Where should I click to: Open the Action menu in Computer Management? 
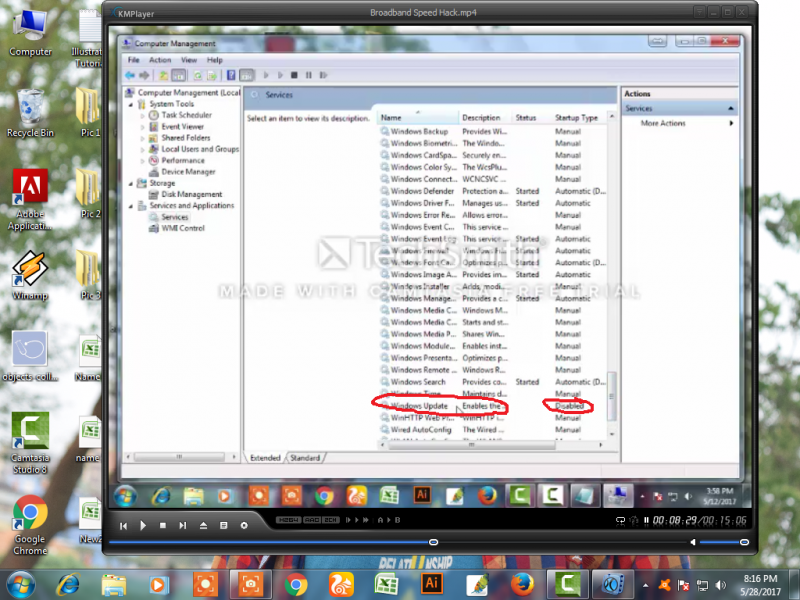coord(160,60)
